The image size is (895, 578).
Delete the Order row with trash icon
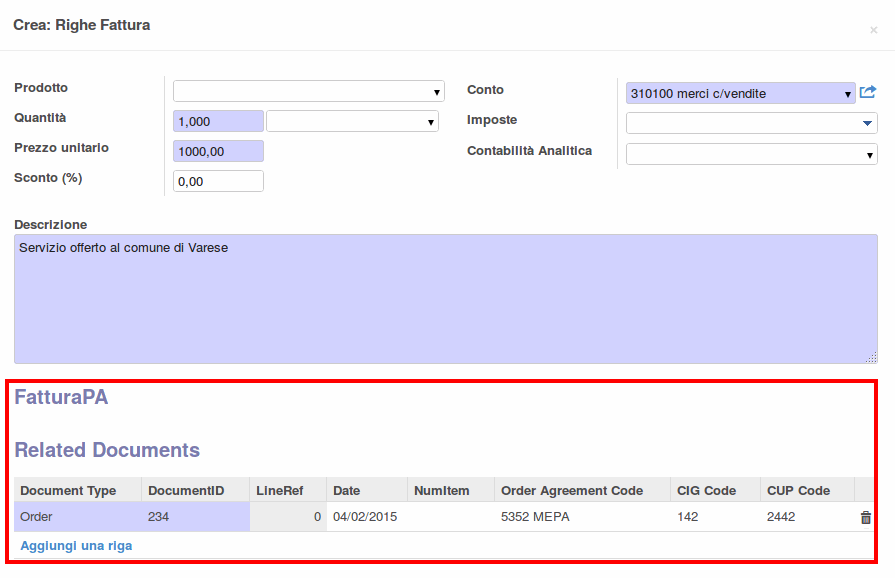point(865,517)
